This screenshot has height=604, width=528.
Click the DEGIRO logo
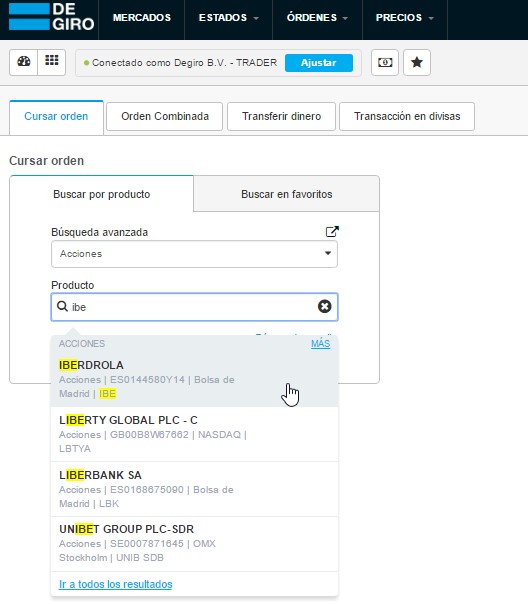pos(51,17)
